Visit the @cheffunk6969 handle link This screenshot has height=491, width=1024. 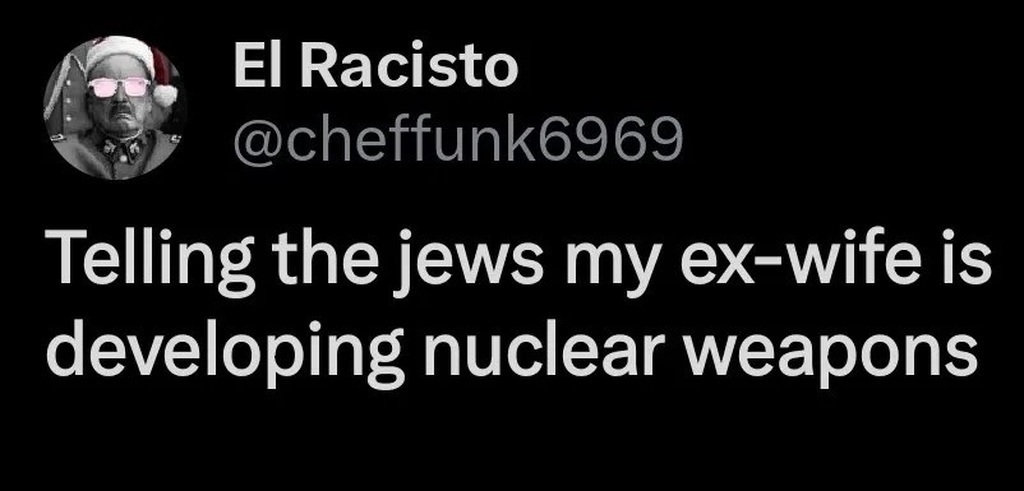click(x=457, y=142)
